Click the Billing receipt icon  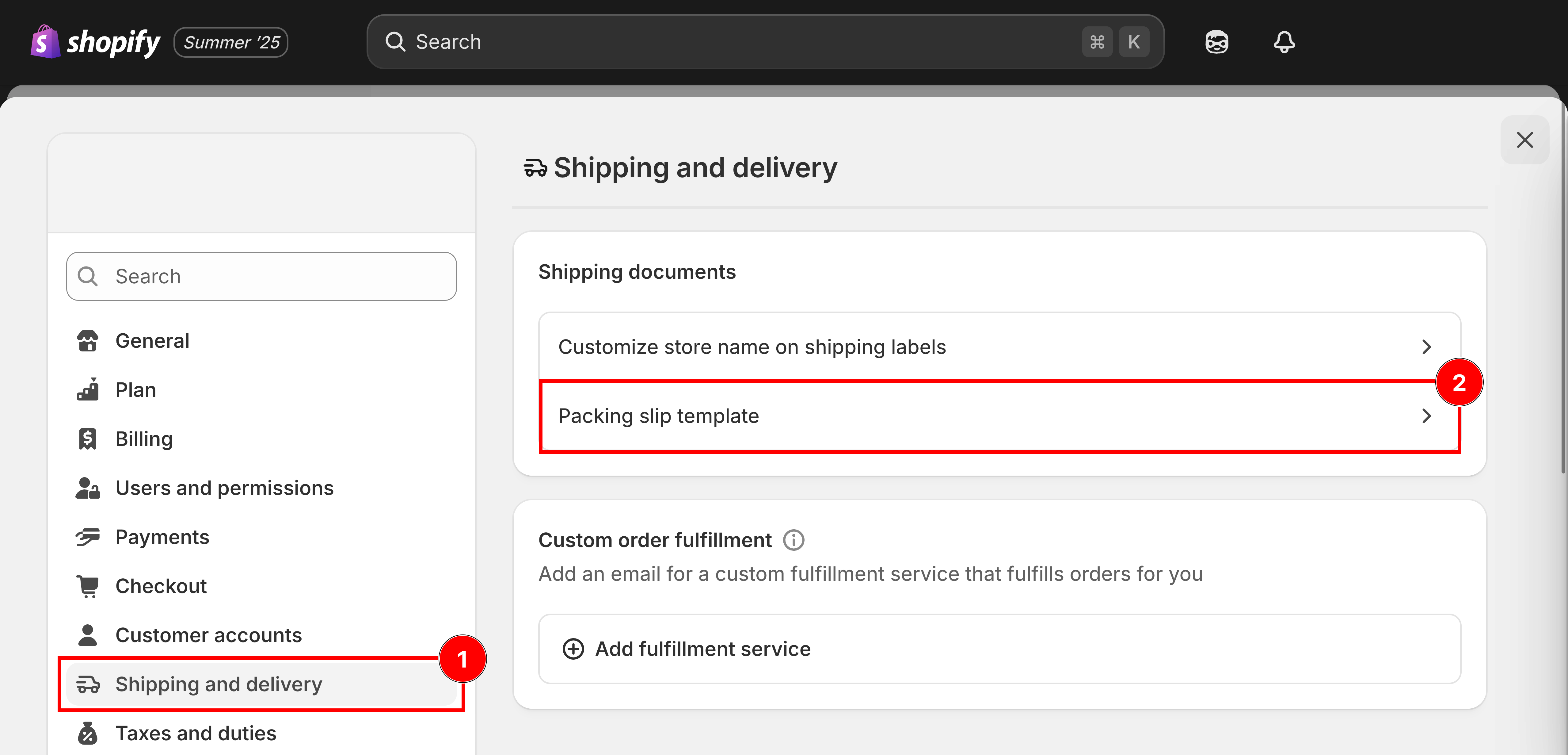pos(88,439)
